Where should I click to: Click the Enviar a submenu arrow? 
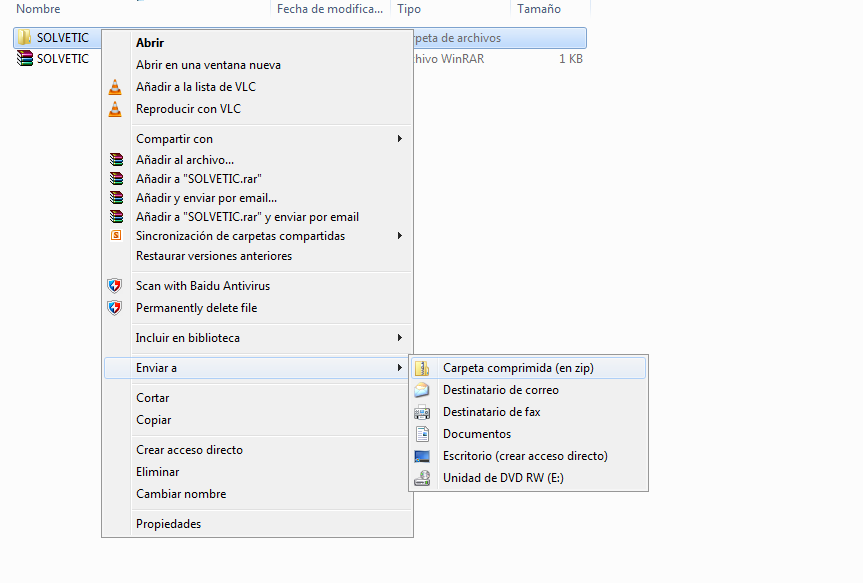point(400,368)
